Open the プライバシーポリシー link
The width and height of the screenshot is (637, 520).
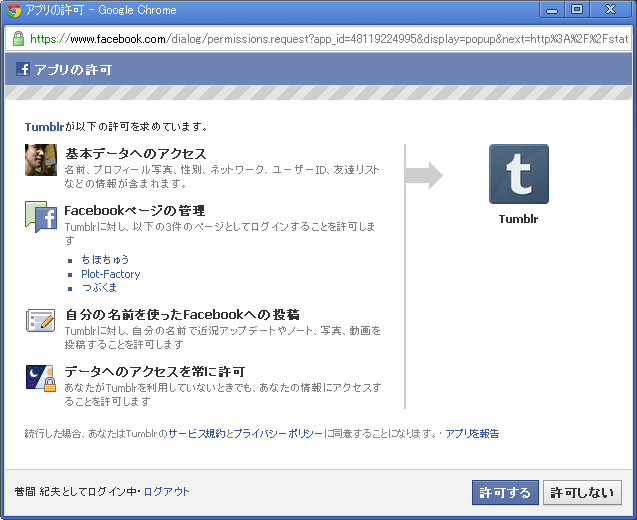(x=278, y=433)
